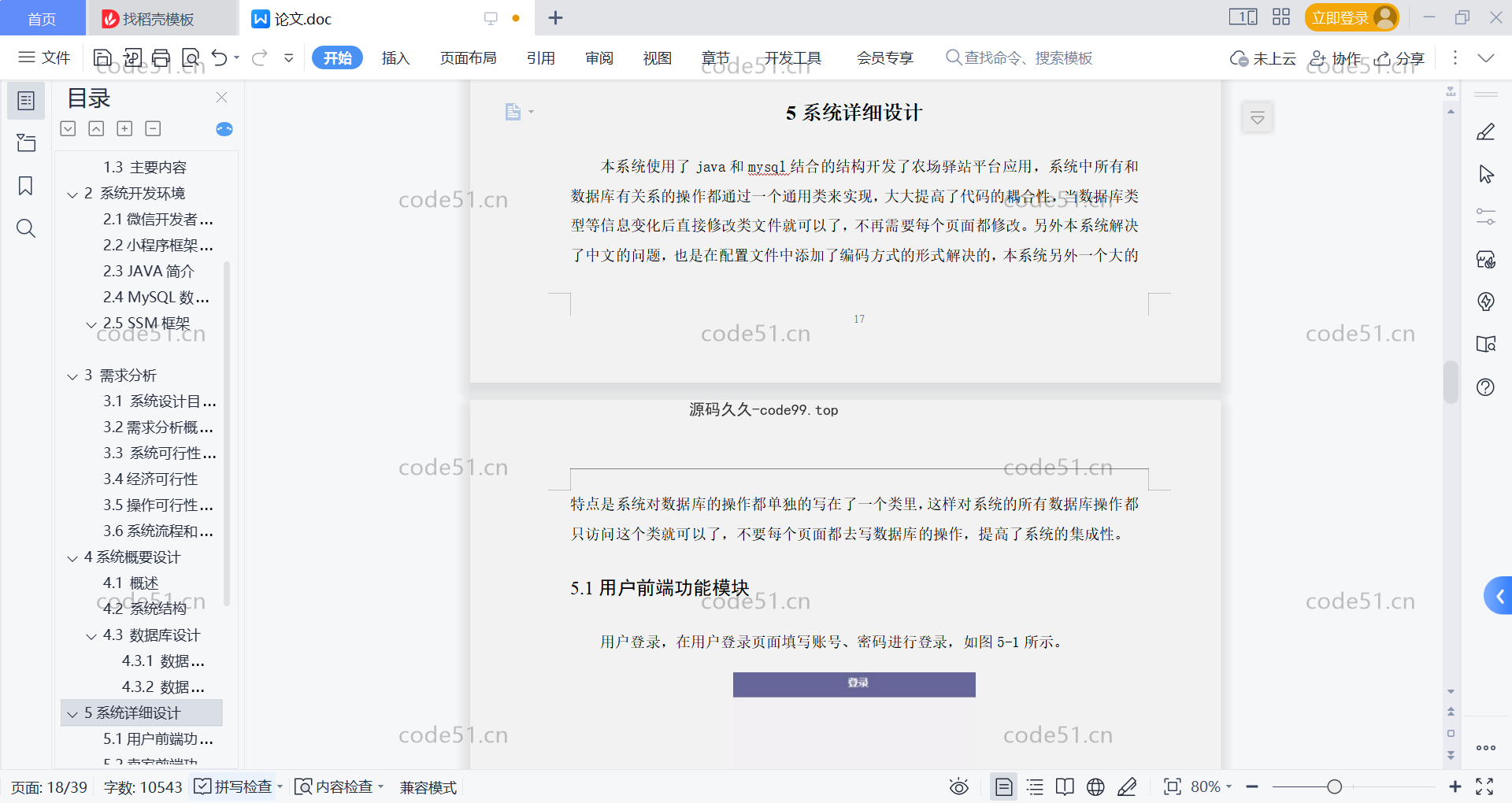Select 2.3 JAVA 简介 in the outline
The height and width of the screenshot is (803, 1512).
149,271
